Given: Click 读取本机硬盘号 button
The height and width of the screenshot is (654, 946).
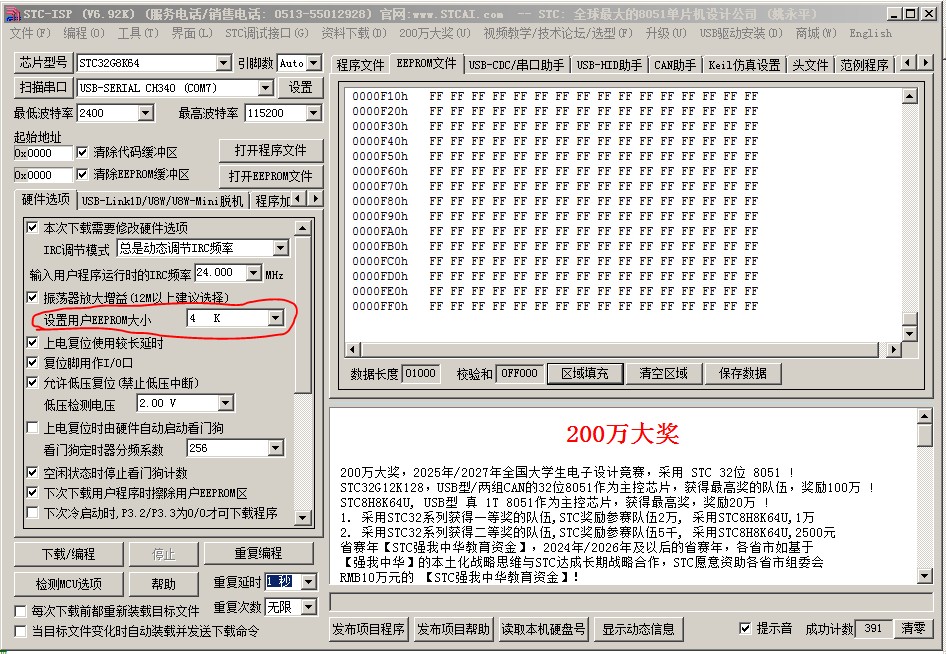Looking at the screenshot, I should tap(544, 629).
